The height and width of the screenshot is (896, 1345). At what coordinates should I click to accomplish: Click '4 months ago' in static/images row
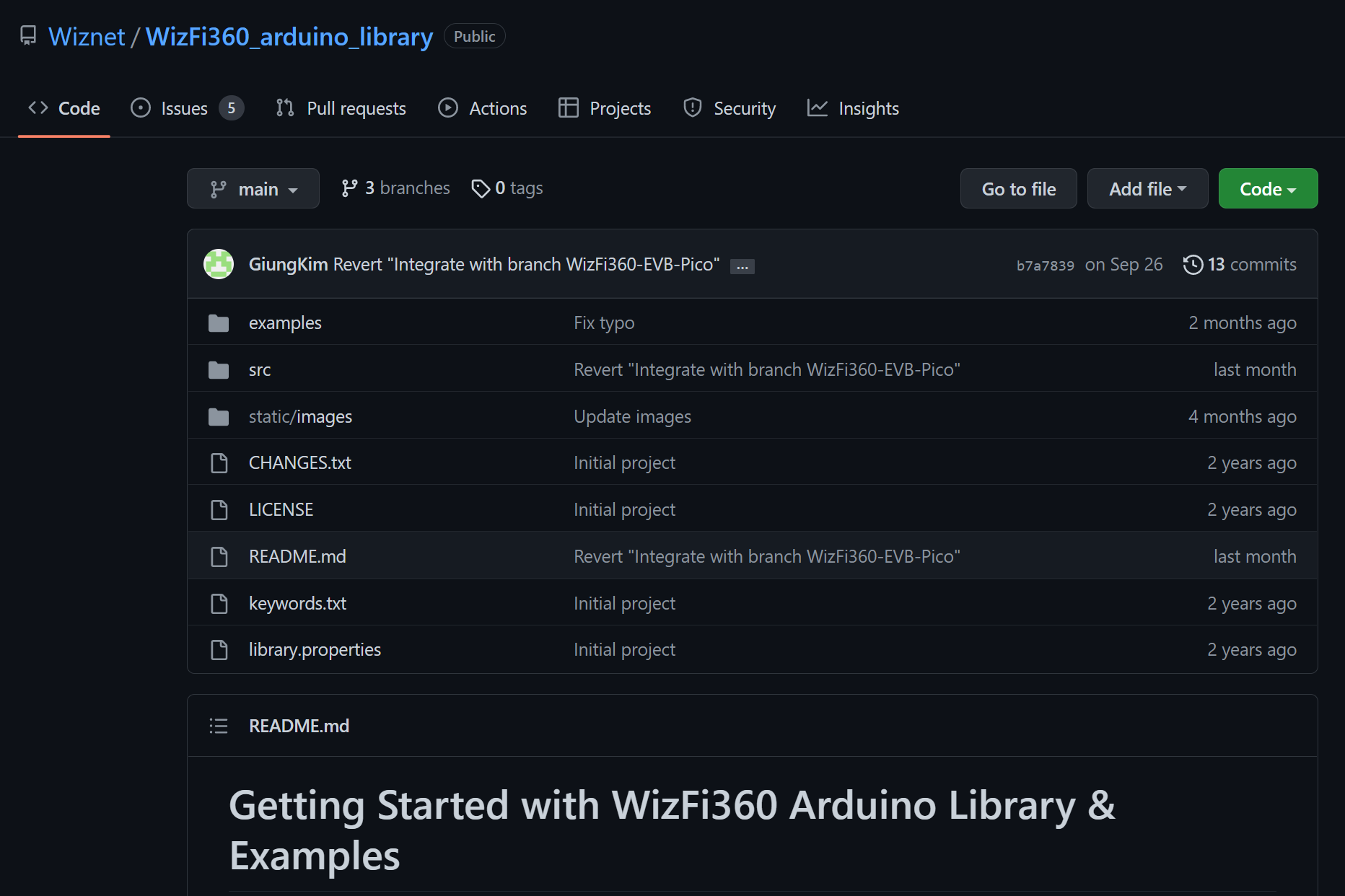pyautogui.click(x=1243, y=417)
